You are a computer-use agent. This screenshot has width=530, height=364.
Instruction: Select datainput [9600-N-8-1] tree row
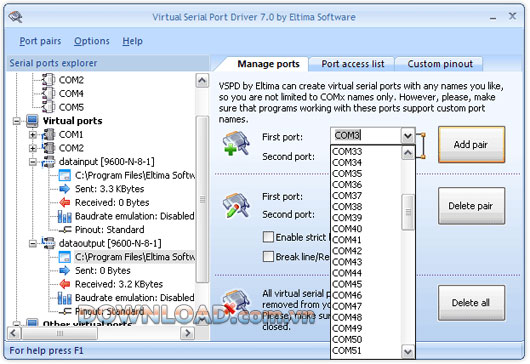pyautogui.click(x=107, y=162)
